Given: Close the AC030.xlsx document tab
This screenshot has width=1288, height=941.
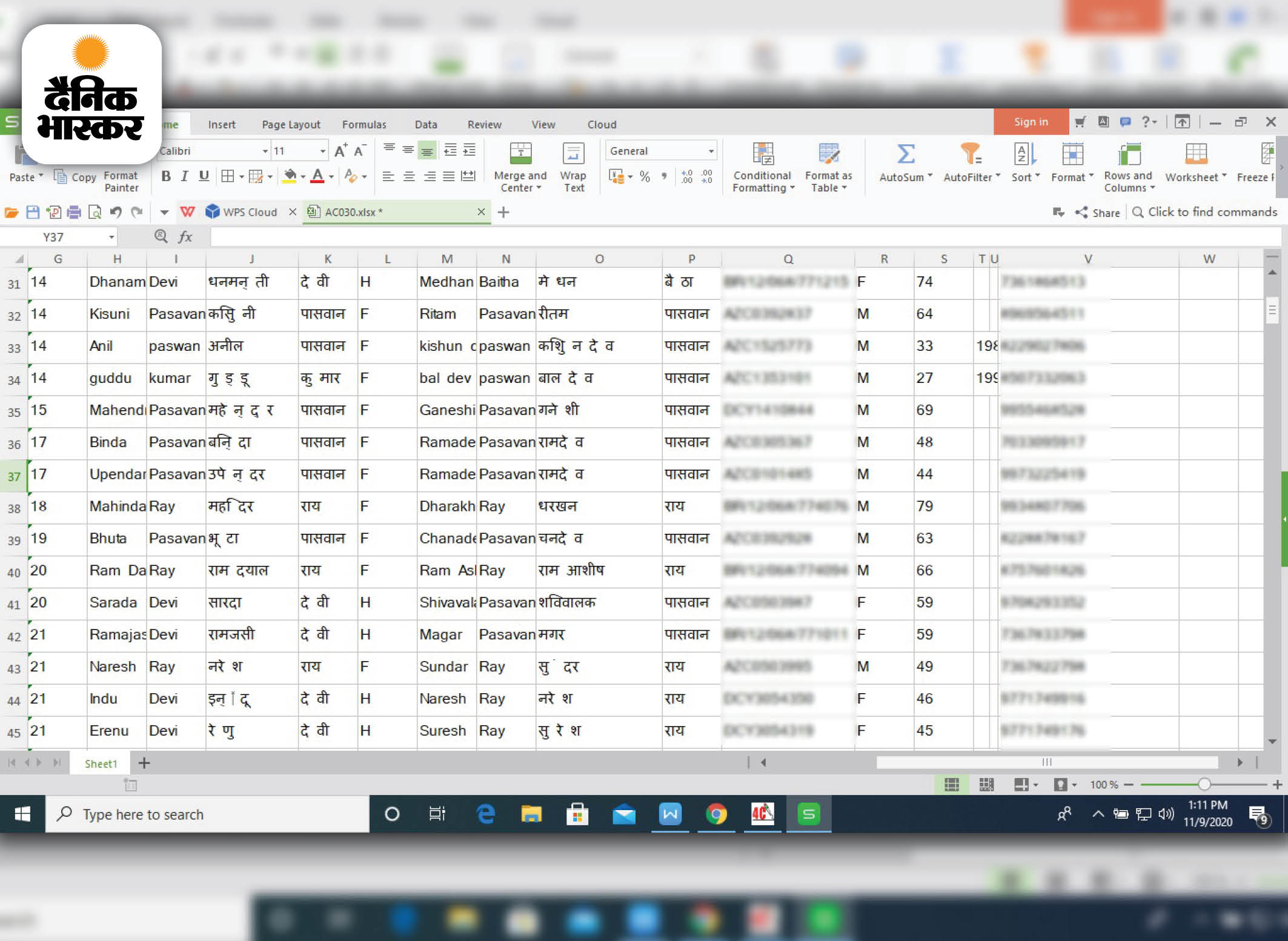Looking at the screenshot, I should [x=481, y=212].
